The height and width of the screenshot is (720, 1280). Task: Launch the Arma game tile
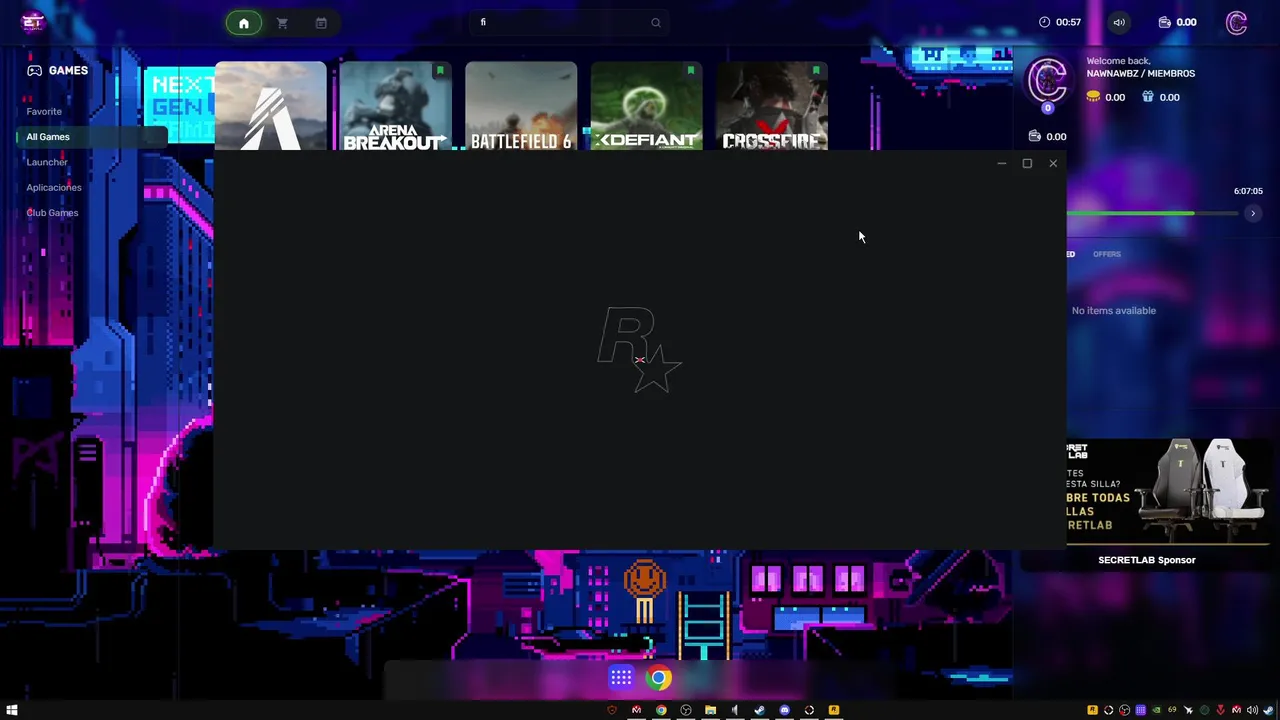pos(270,106)
